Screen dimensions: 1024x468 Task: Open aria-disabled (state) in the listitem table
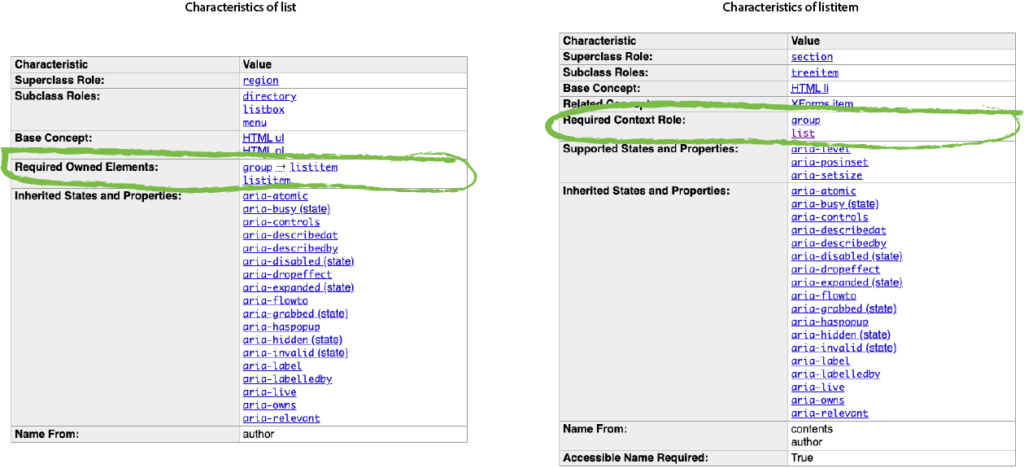tap(847, 256)
